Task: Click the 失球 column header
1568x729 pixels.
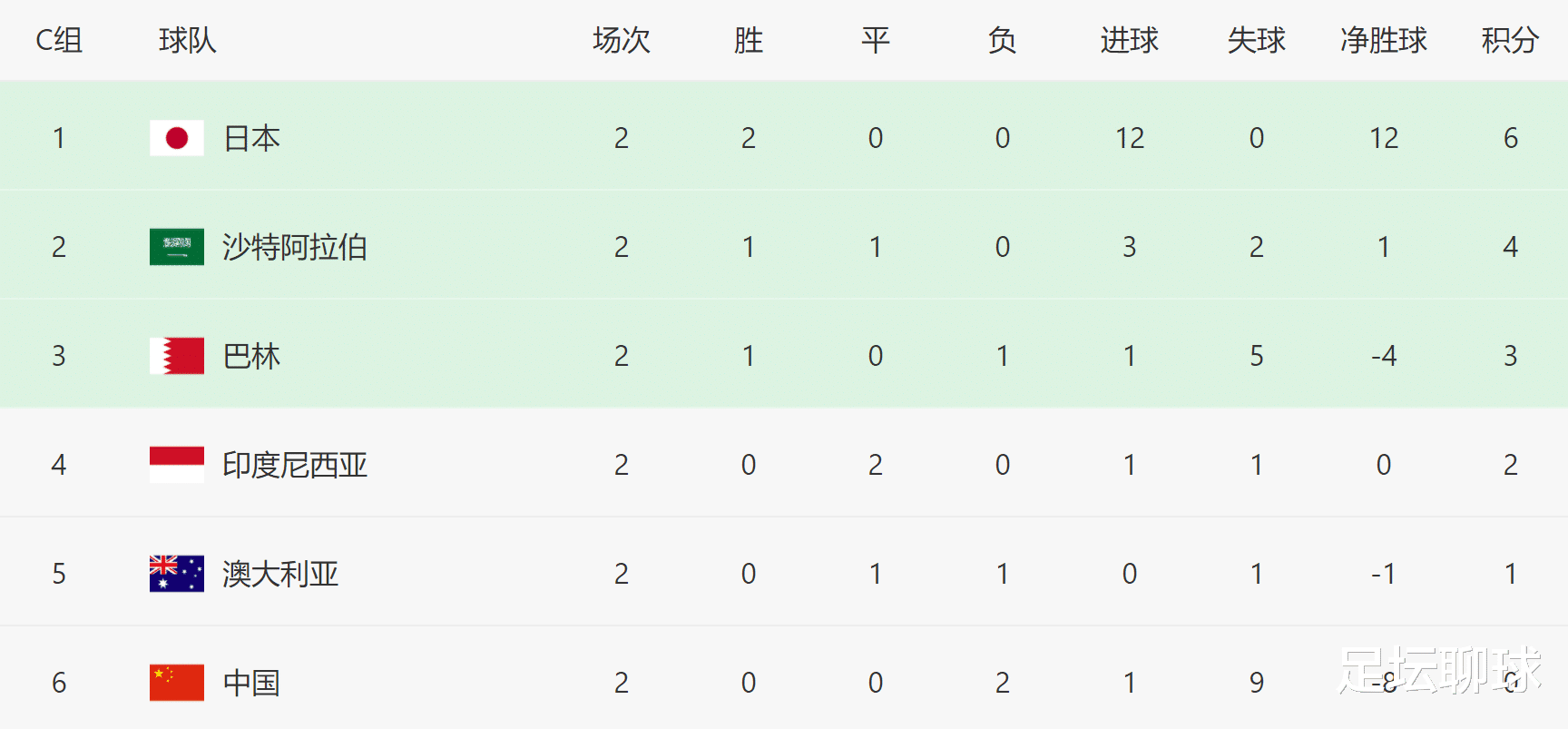Action: point(1257,40)
